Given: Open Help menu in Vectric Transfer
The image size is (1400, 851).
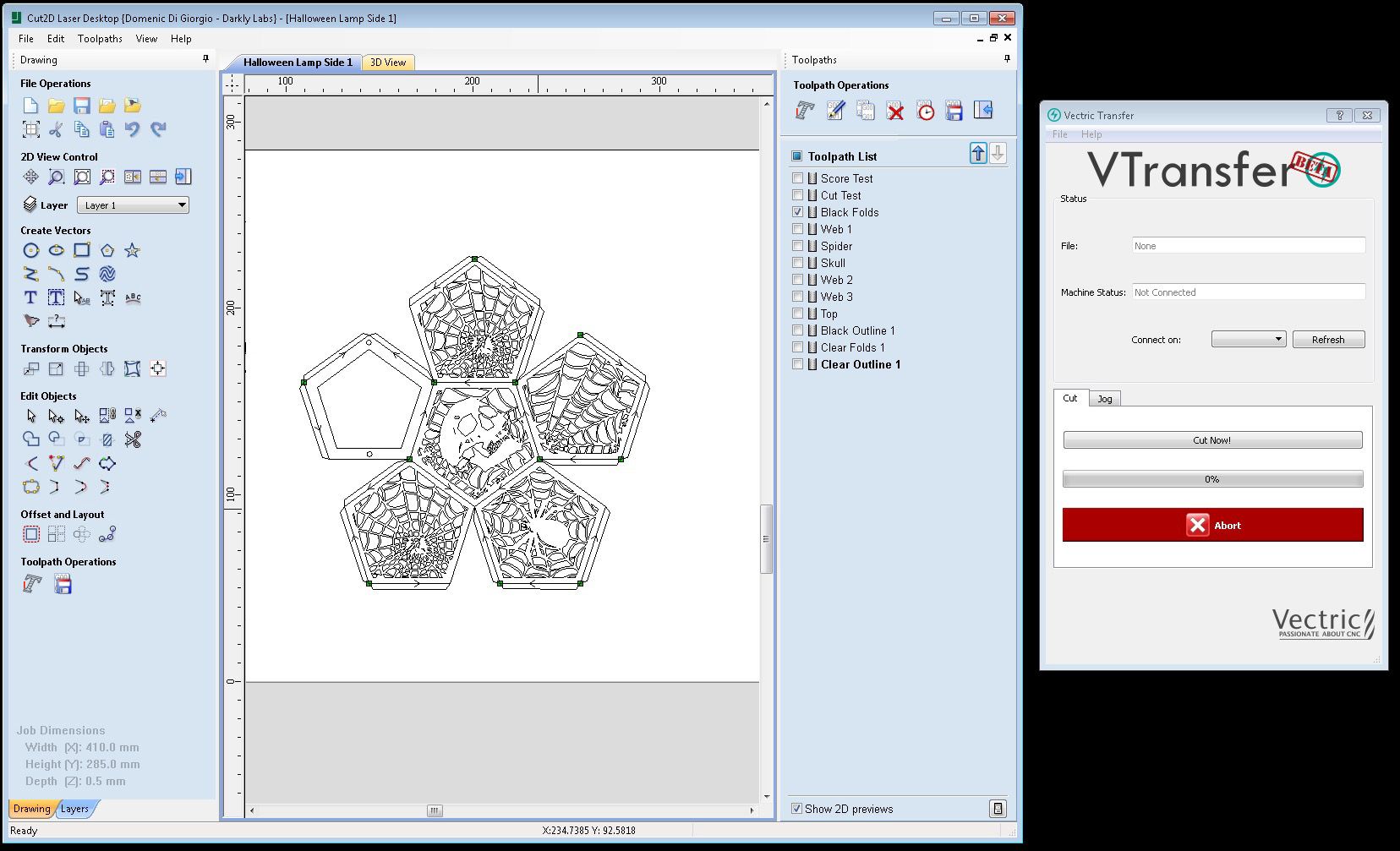Looking at the screenshot, I should click(x=1091, y=134).
